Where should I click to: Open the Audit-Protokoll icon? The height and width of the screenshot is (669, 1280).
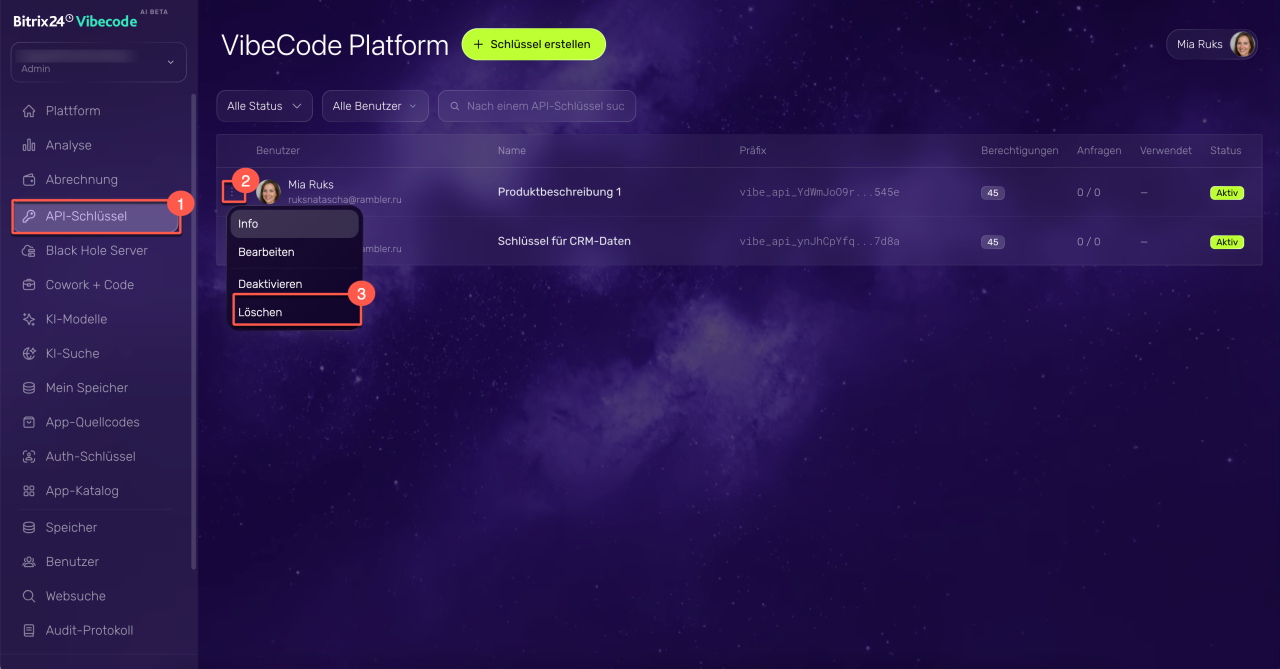[x=29, y=631]
